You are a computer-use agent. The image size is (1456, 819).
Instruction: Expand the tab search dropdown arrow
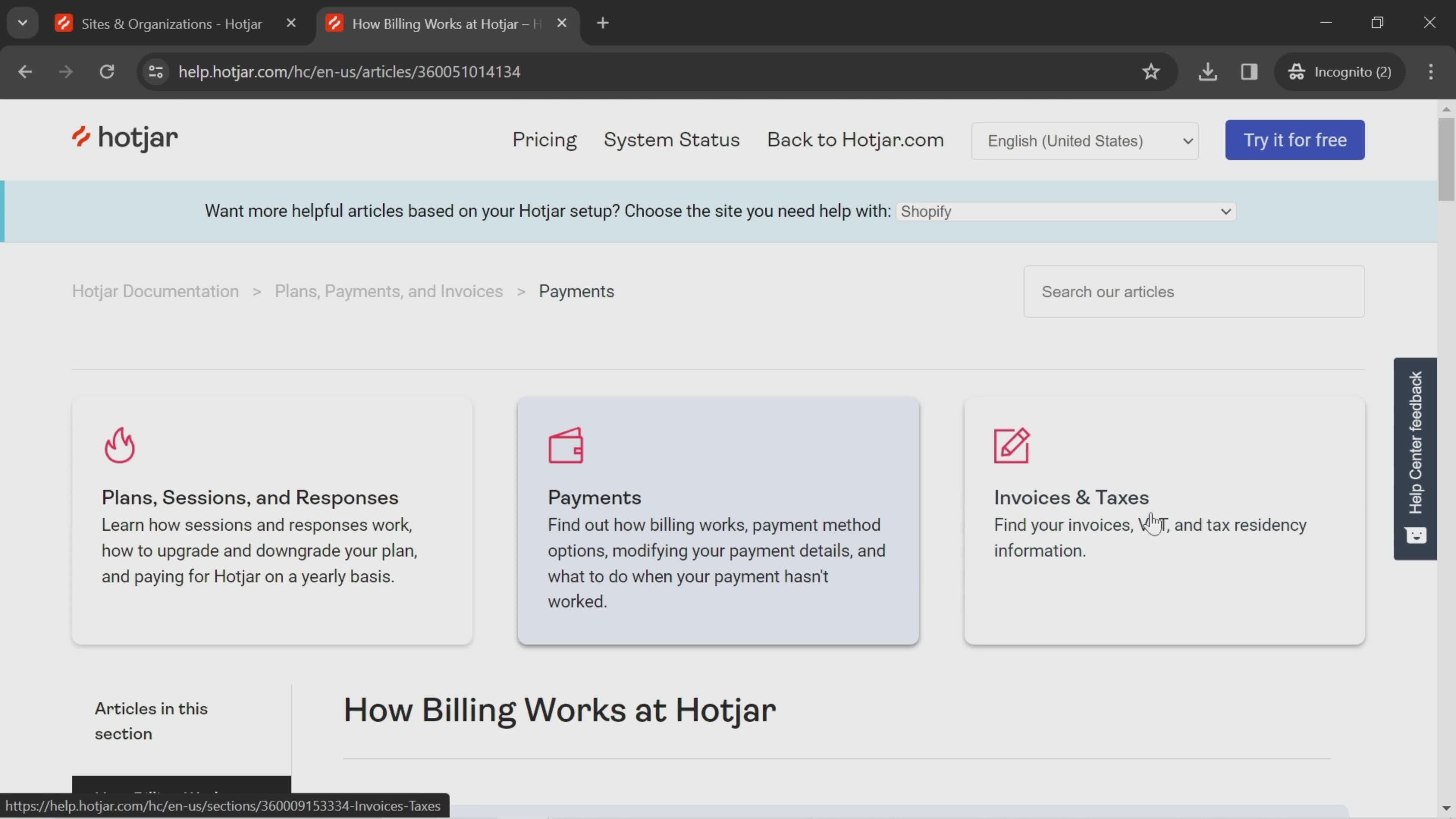pyautogui.click(x=23, y=23)
